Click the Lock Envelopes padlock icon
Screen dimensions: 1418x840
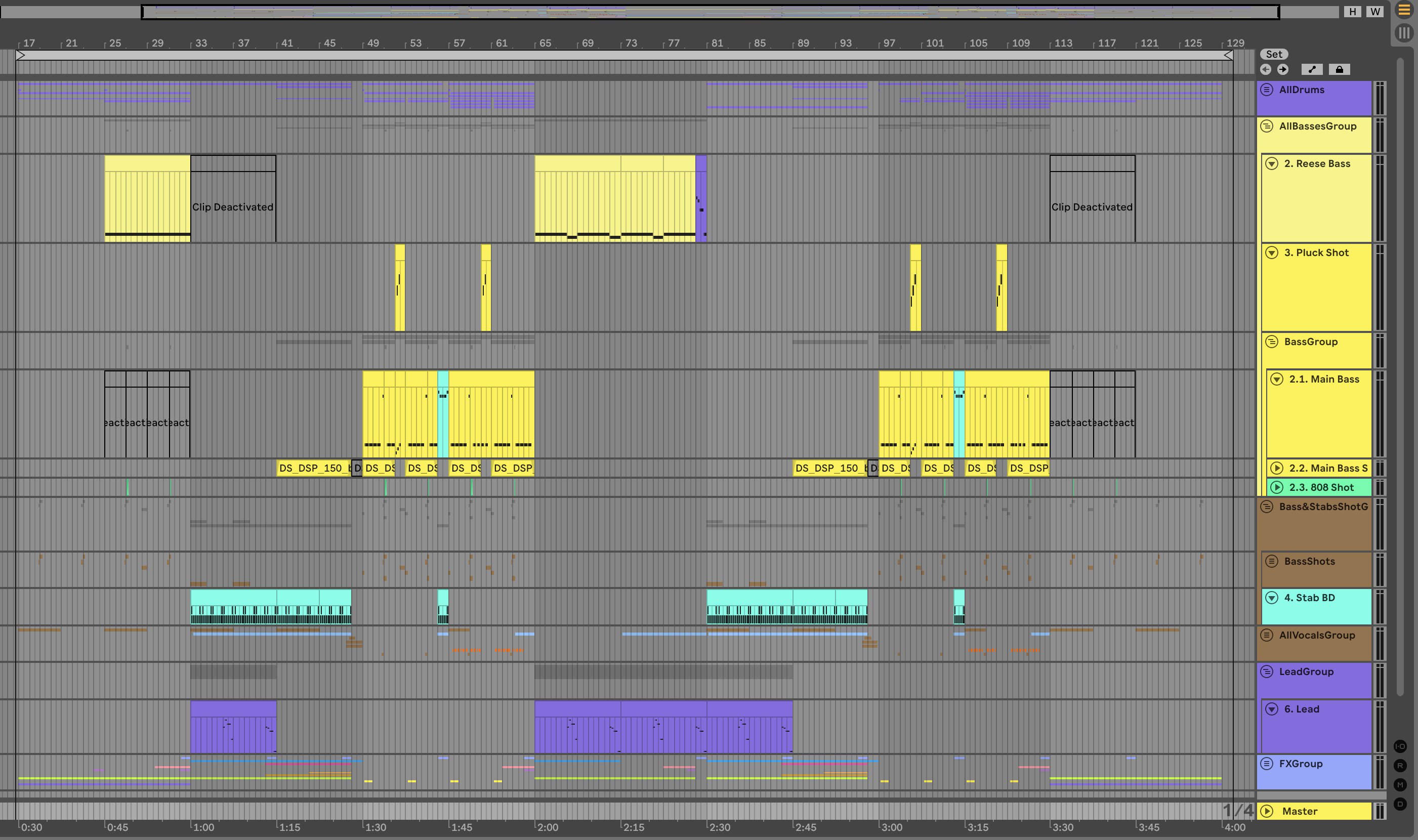(1340, 69)
